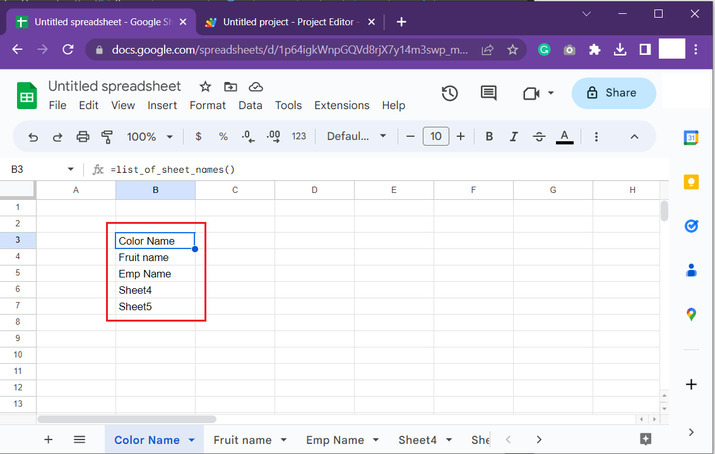Open the Tools menu
715x454 pixels.
pyautogui.click(x=288, y=105)
